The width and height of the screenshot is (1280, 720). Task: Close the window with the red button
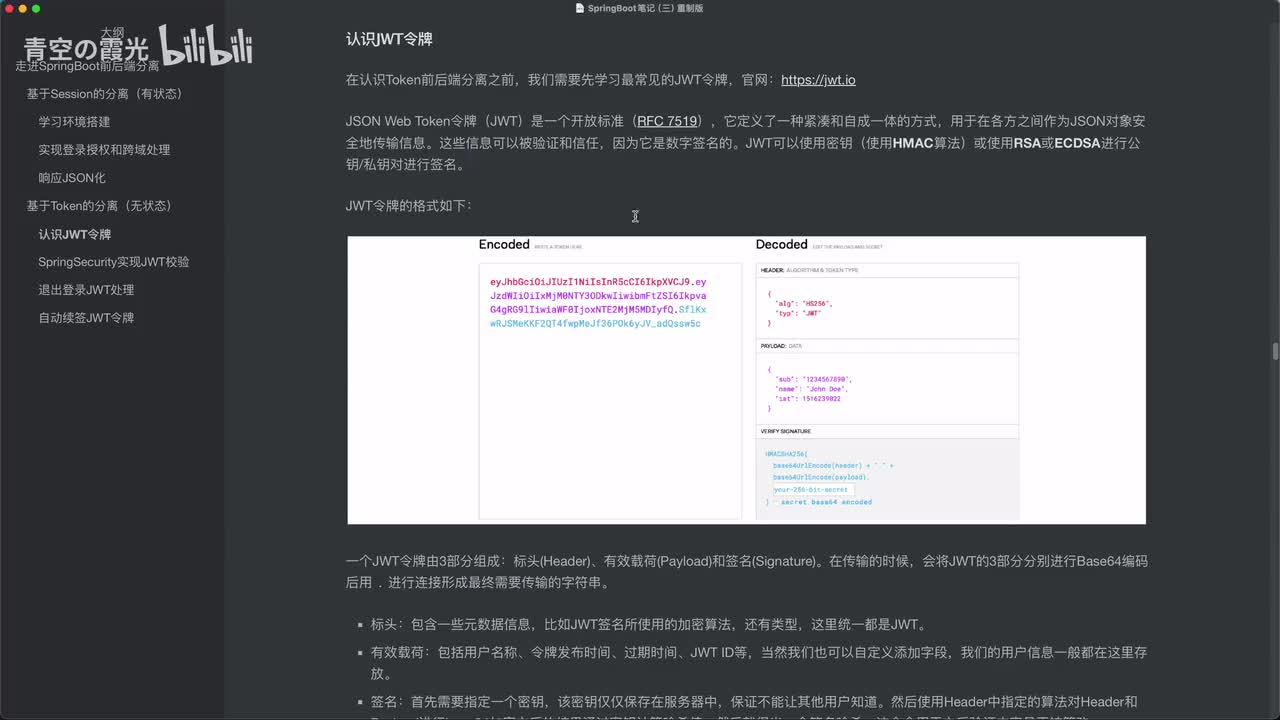pos(8,8)
